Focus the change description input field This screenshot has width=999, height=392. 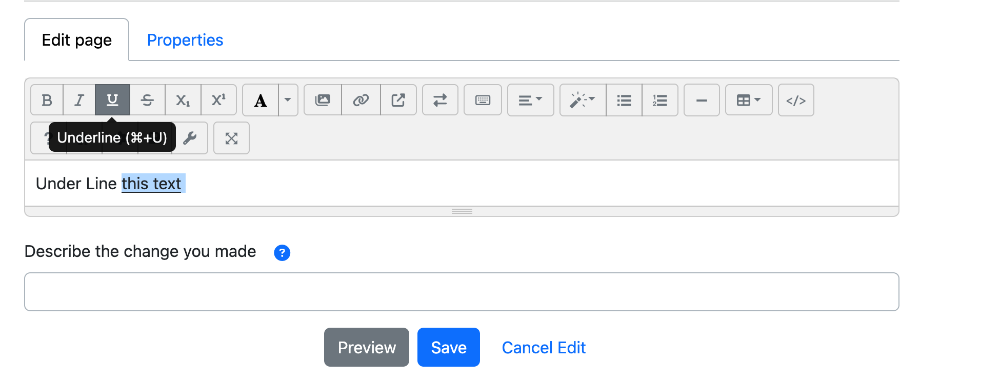(x=461, y=292)
